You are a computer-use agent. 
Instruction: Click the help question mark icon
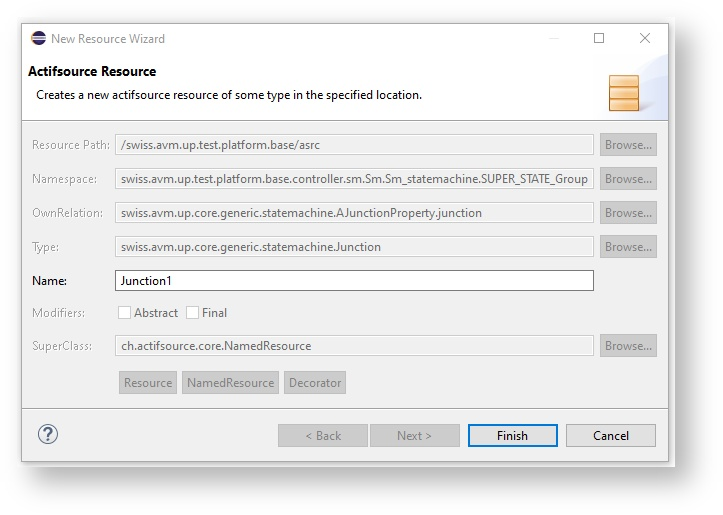coord(48,434)
